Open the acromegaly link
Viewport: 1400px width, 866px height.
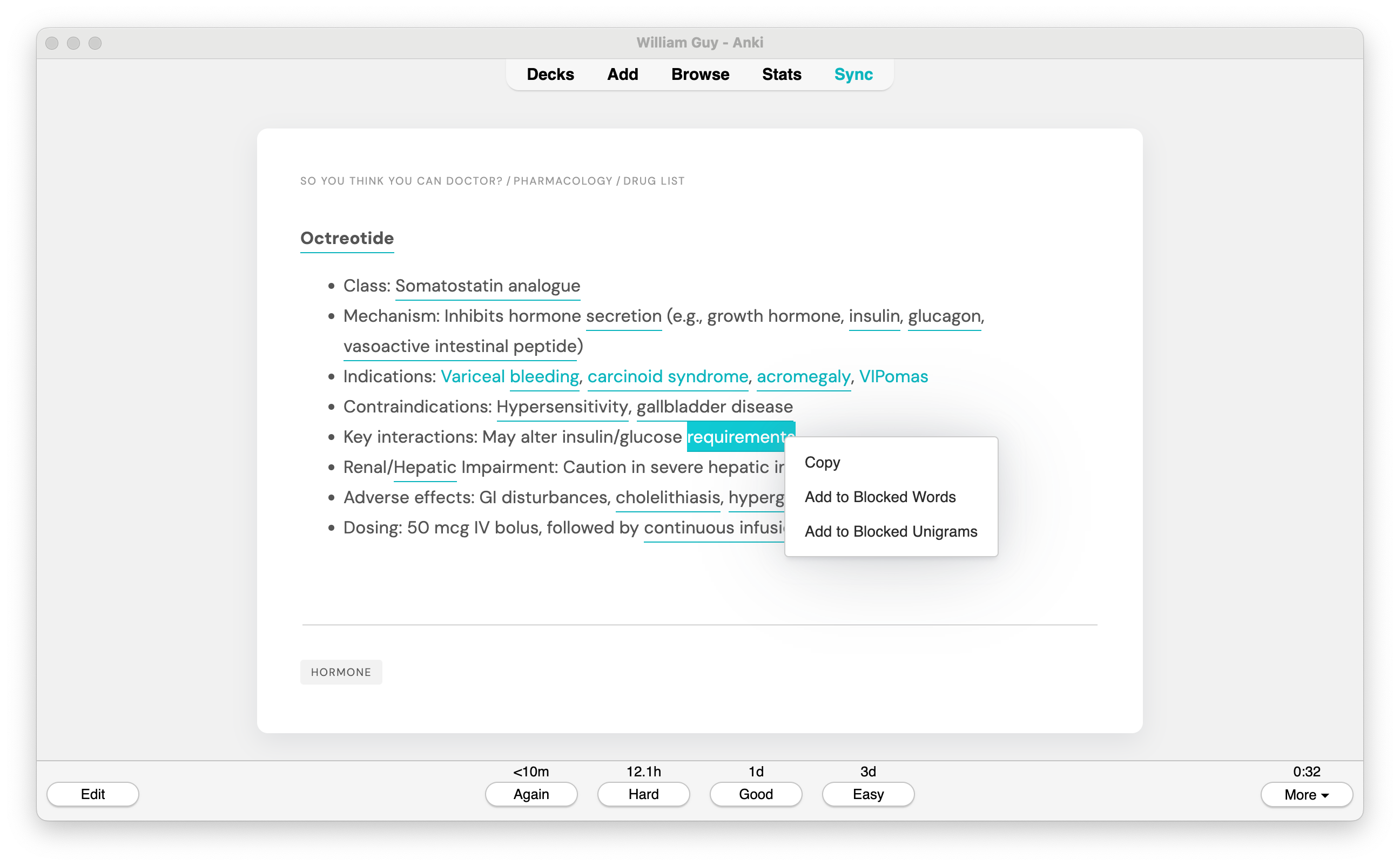[803, 376]
